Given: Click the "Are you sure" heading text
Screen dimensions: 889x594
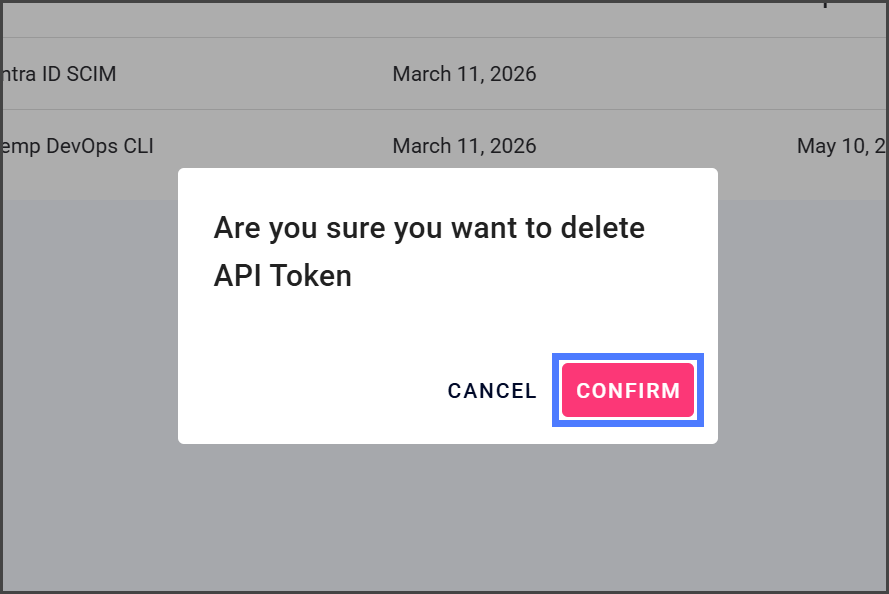Looking at the screenshot, I should (x=300, y=228).
